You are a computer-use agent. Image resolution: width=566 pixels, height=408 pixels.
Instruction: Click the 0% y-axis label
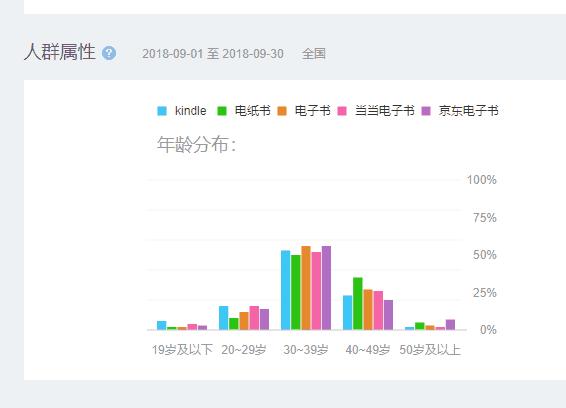[x=488, y=330]
